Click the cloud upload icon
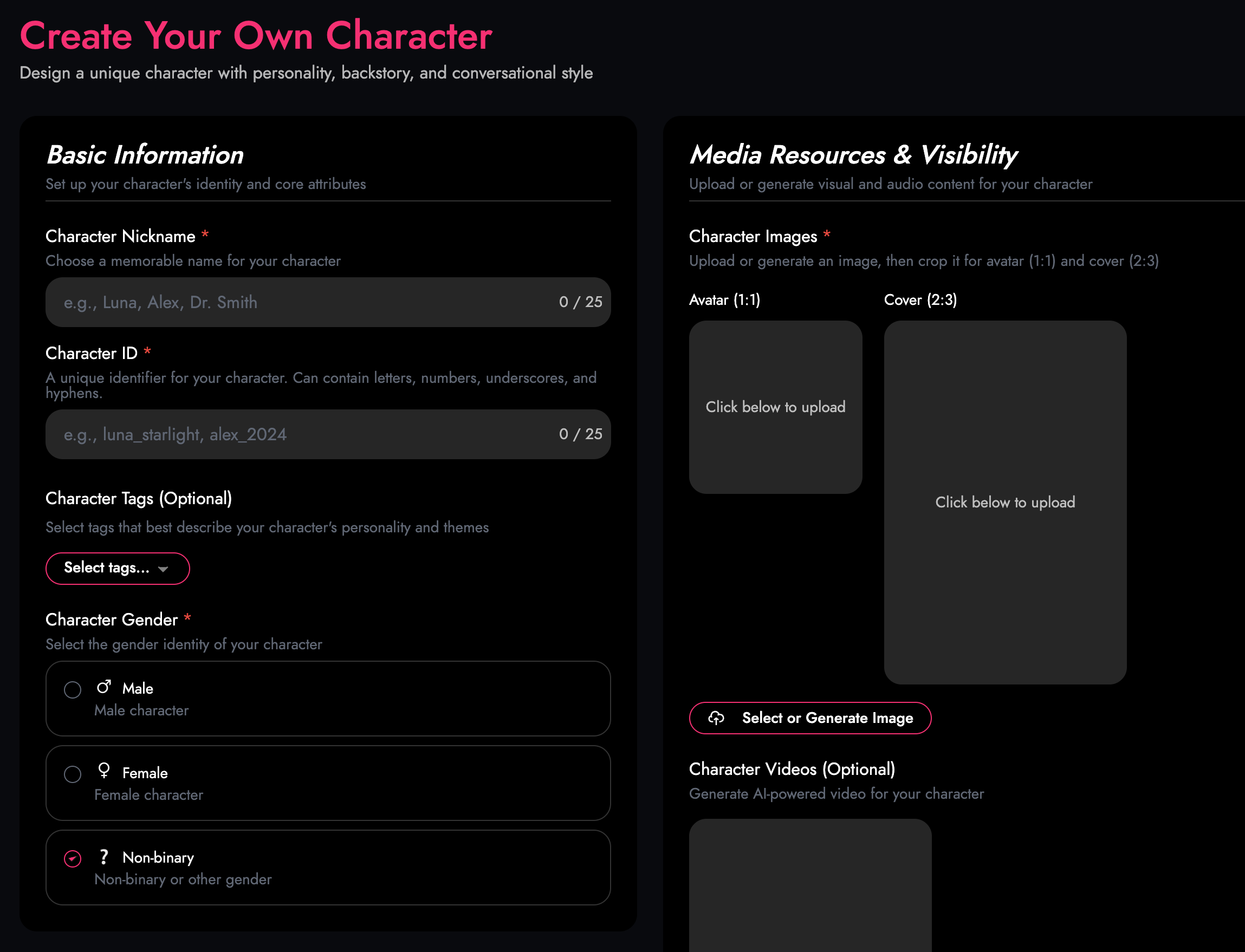1245x952 pixels. click(x=716, y=718)
